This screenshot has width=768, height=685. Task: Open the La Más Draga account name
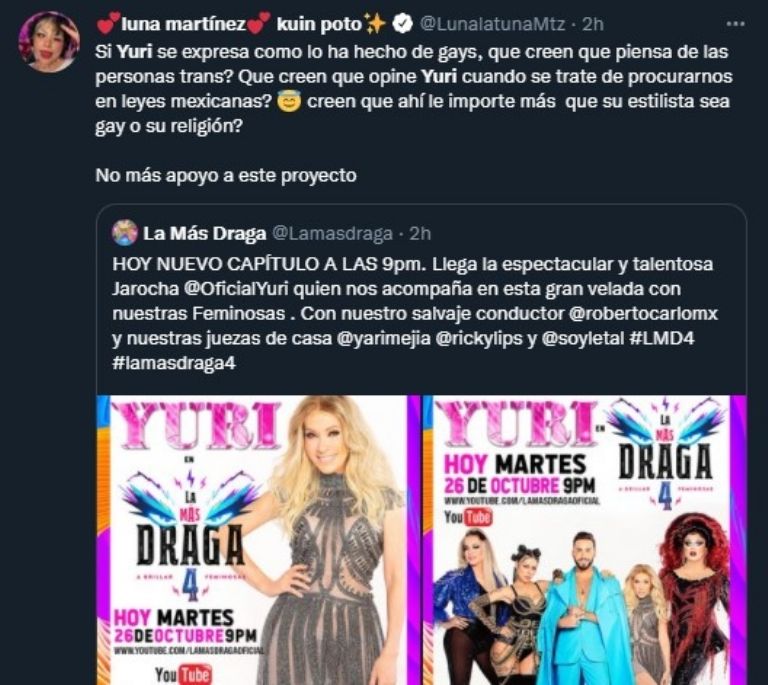204,234
